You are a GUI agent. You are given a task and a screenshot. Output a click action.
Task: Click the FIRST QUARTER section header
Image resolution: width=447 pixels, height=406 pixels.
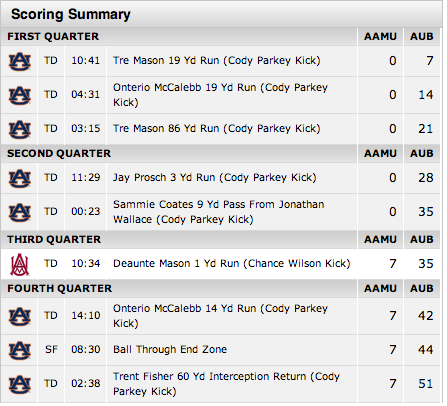[53, 36]
